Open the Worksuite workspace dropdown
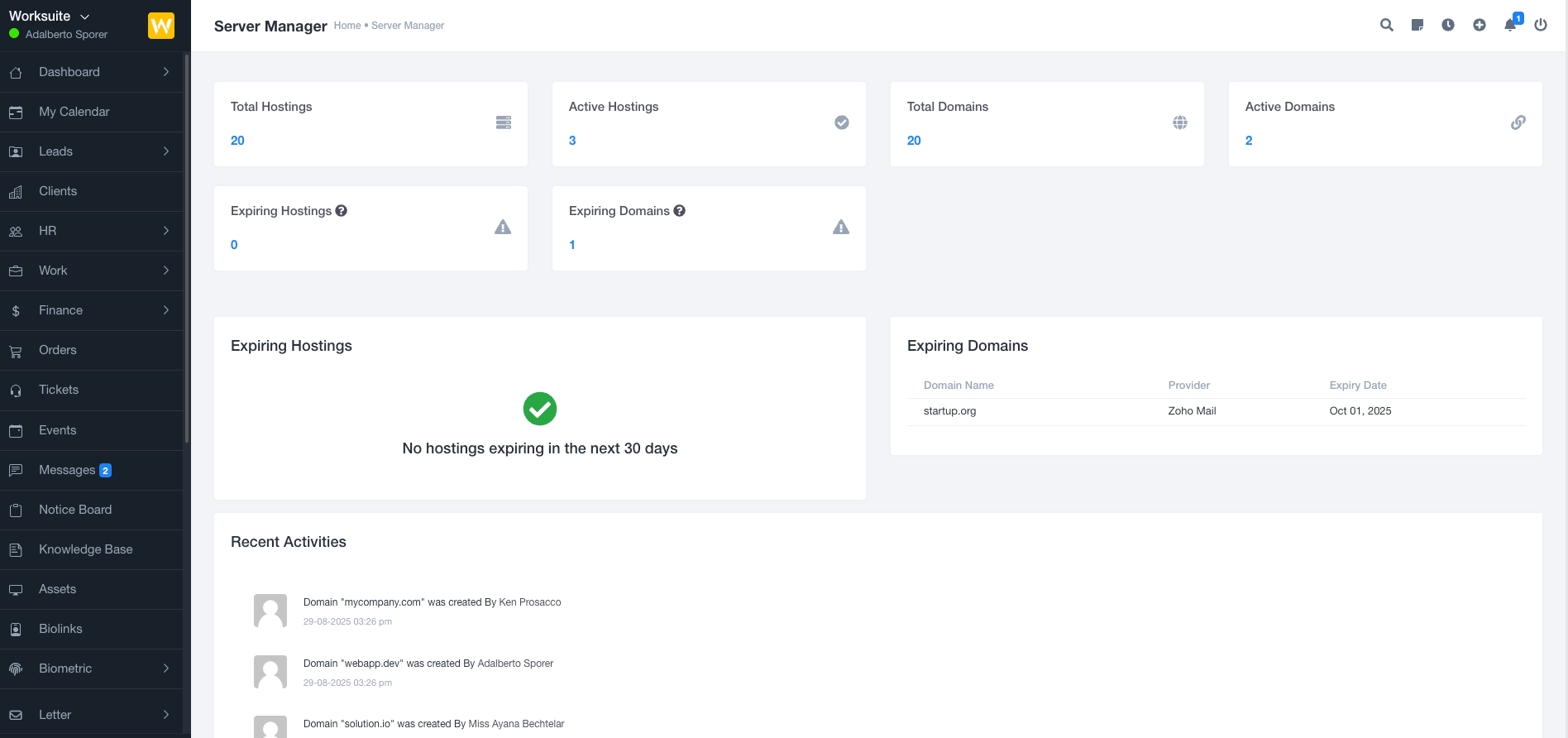The image size is (1568, 738). click(50, 17)
